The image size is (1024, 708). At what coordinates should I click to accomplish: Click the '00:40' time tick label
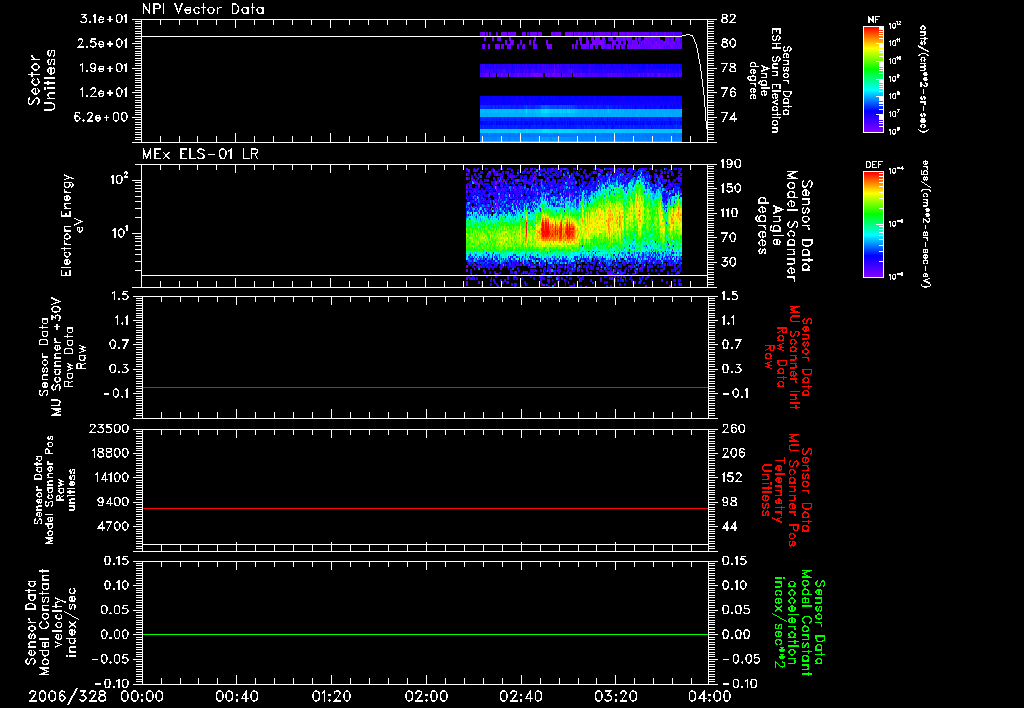tap(236, 696)
